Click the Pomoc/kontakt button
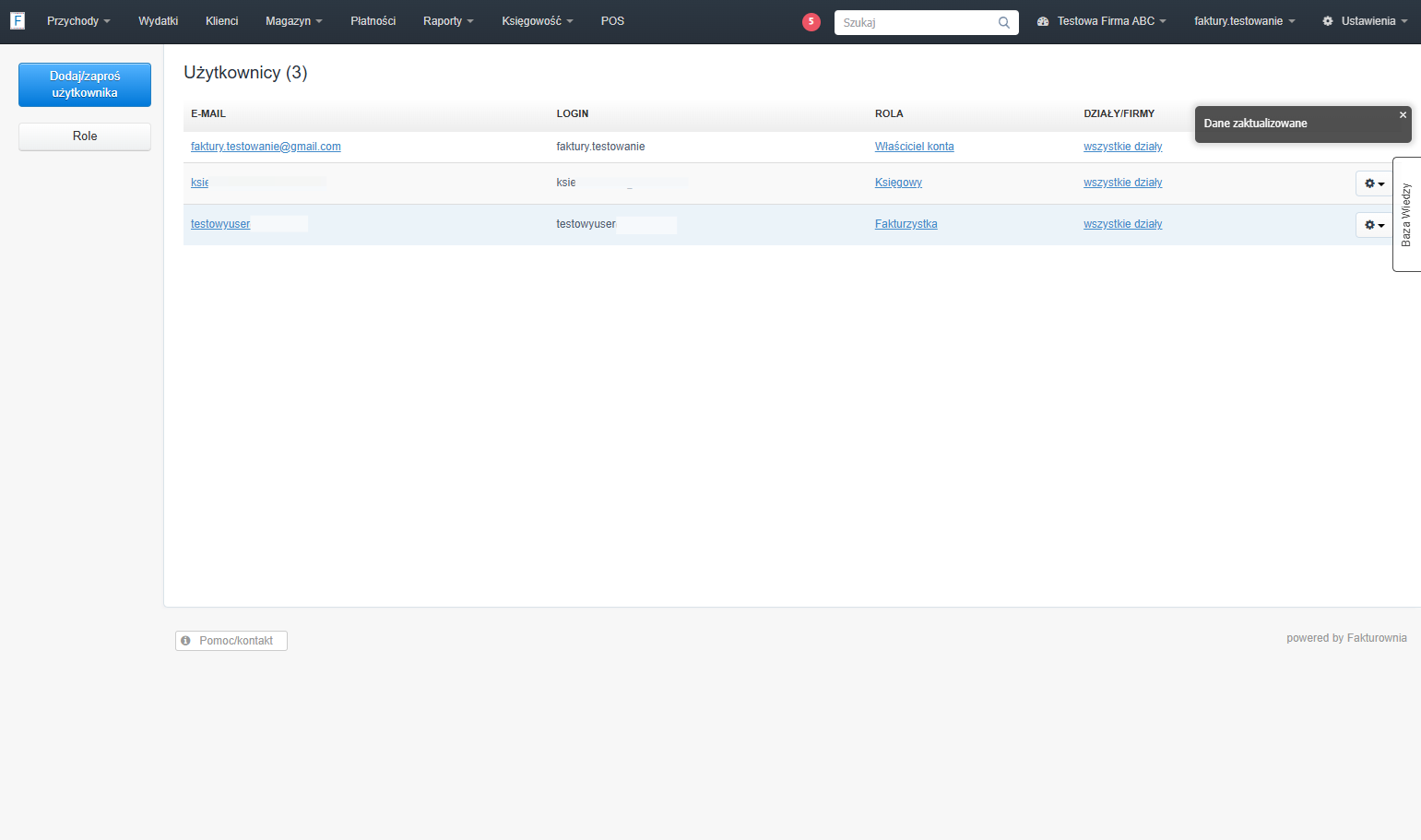 (231, 641)
